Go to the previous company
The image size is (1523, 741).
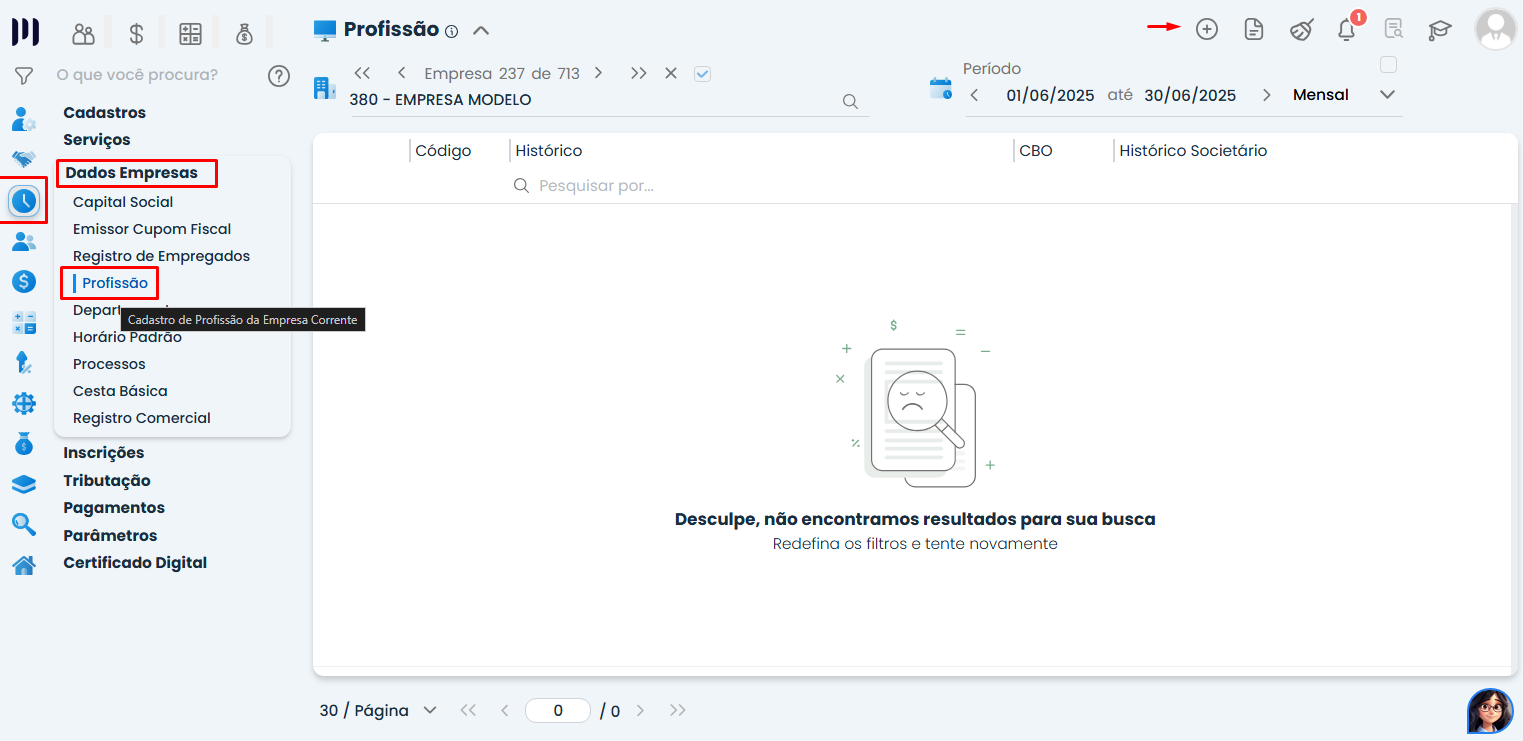pos(401,73)
